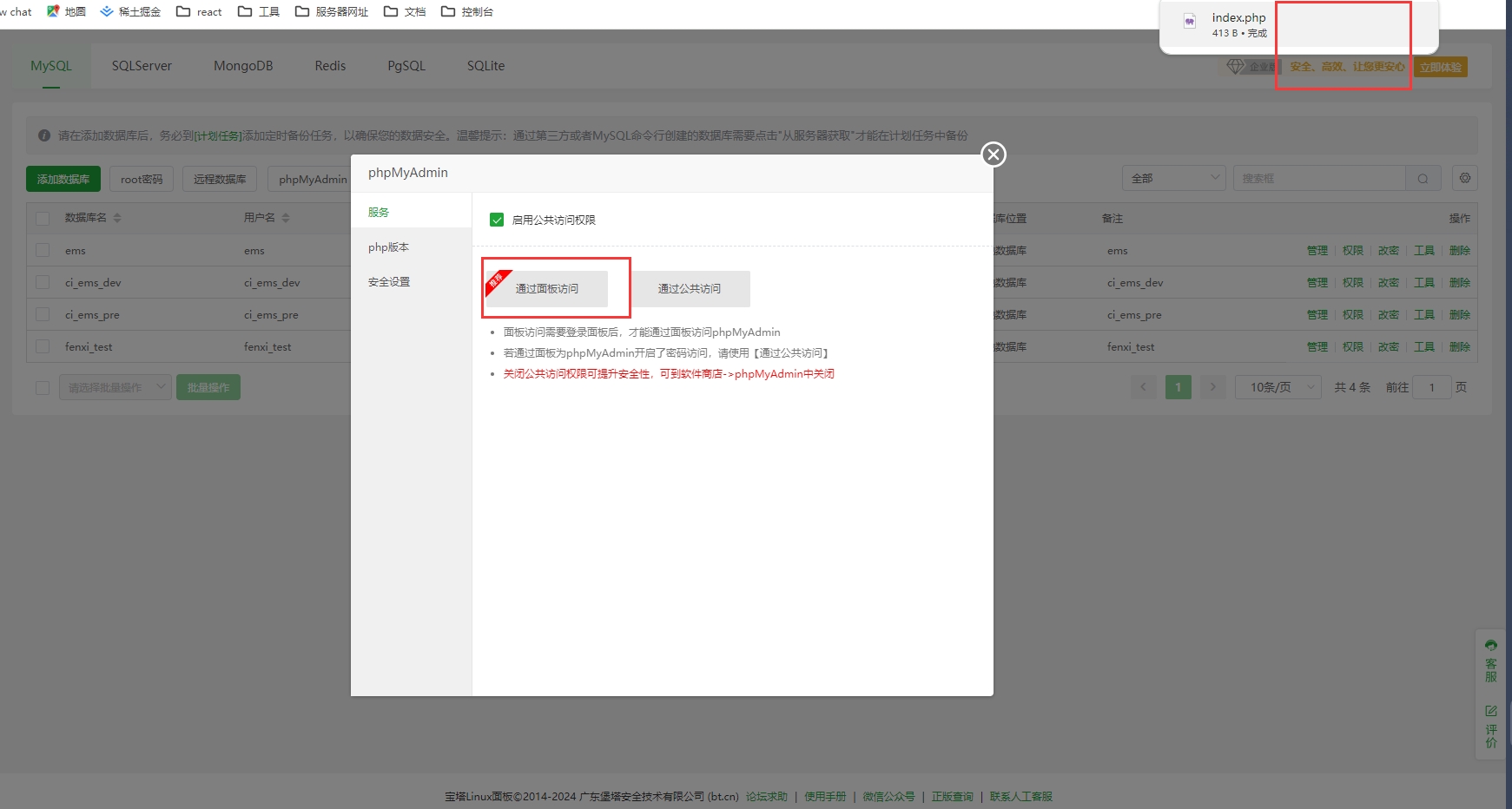Open the 全部 filter dropdown

tap(1174, 178)
